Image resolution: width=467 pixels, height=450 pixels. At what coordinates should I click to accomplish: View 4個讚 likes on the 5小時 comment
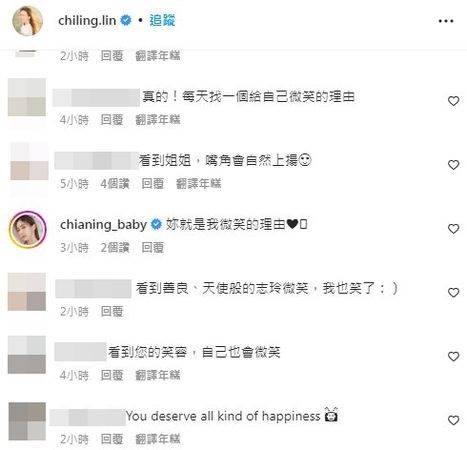coord(115,184)
